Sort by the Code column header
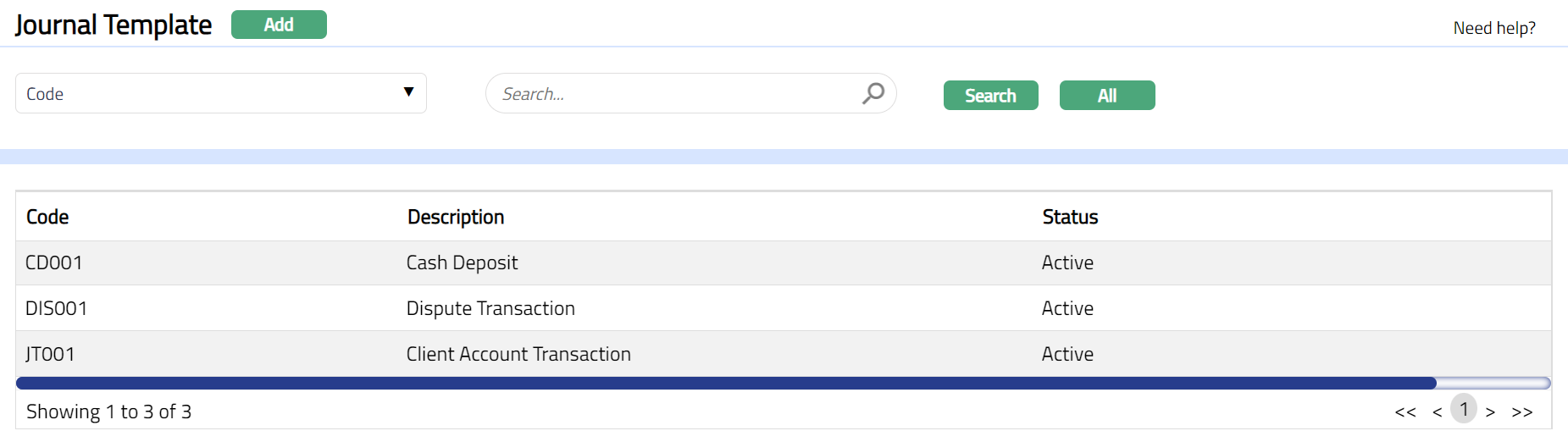This screenshot has height=442, width=1568. (x=47, y=217)
